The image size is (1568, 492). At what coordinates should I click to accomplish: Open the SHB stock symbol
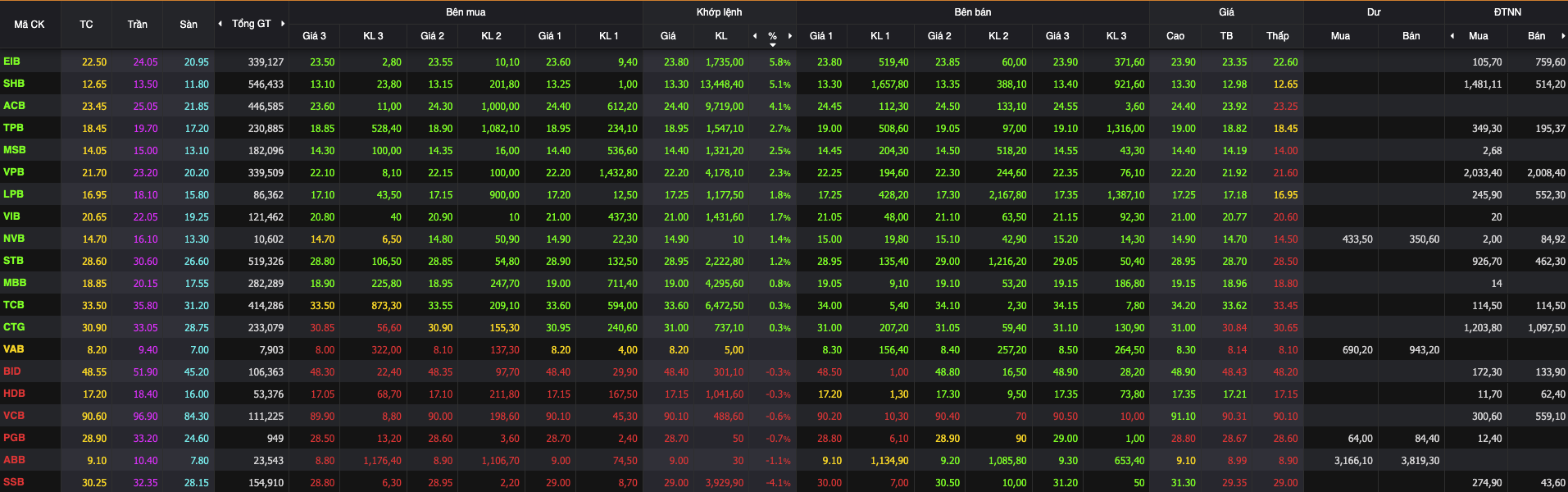(x=14, y=84)
